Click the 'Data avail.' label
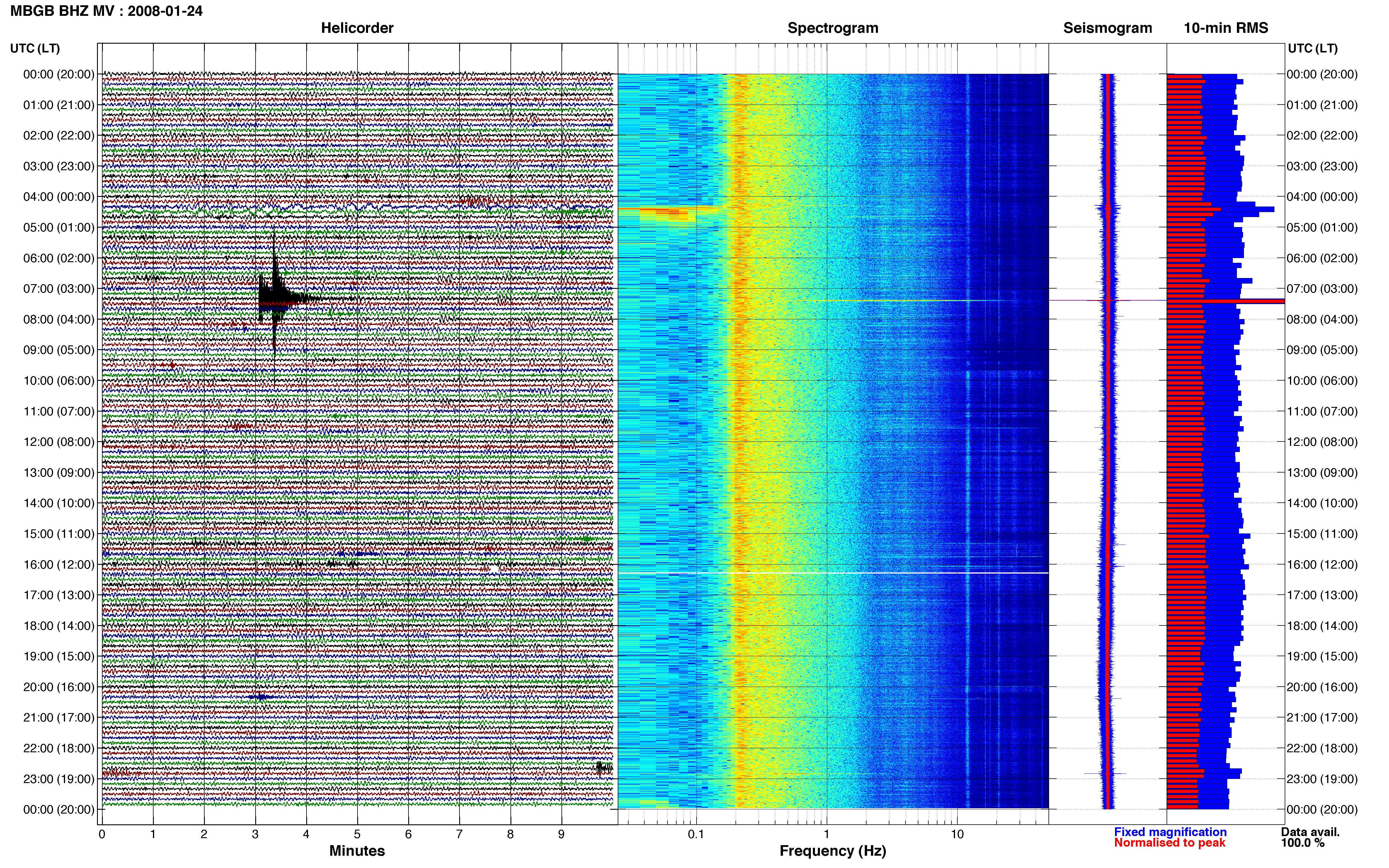Screen dimensions: 1389x868 (x=1310, y=832)
